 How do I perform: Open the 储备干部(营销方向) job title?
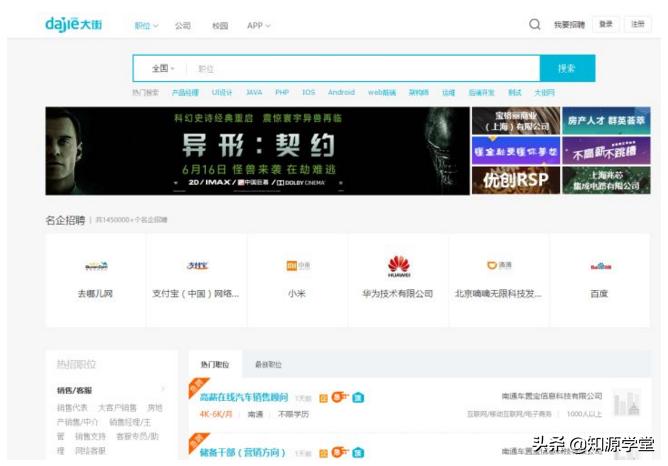242,452
